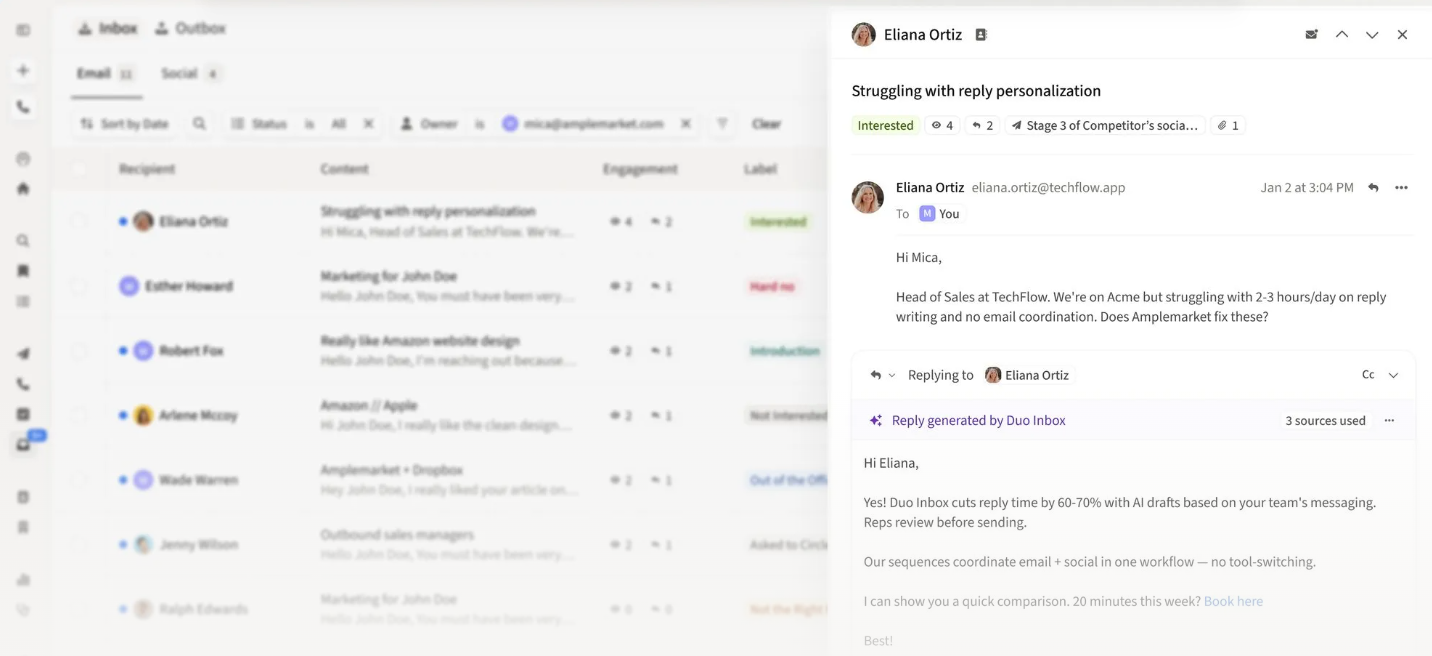Open Jenny Wilson's Outbound sales managers email
The width and height of the screenshot is (1432, 656).
point(448,545)
